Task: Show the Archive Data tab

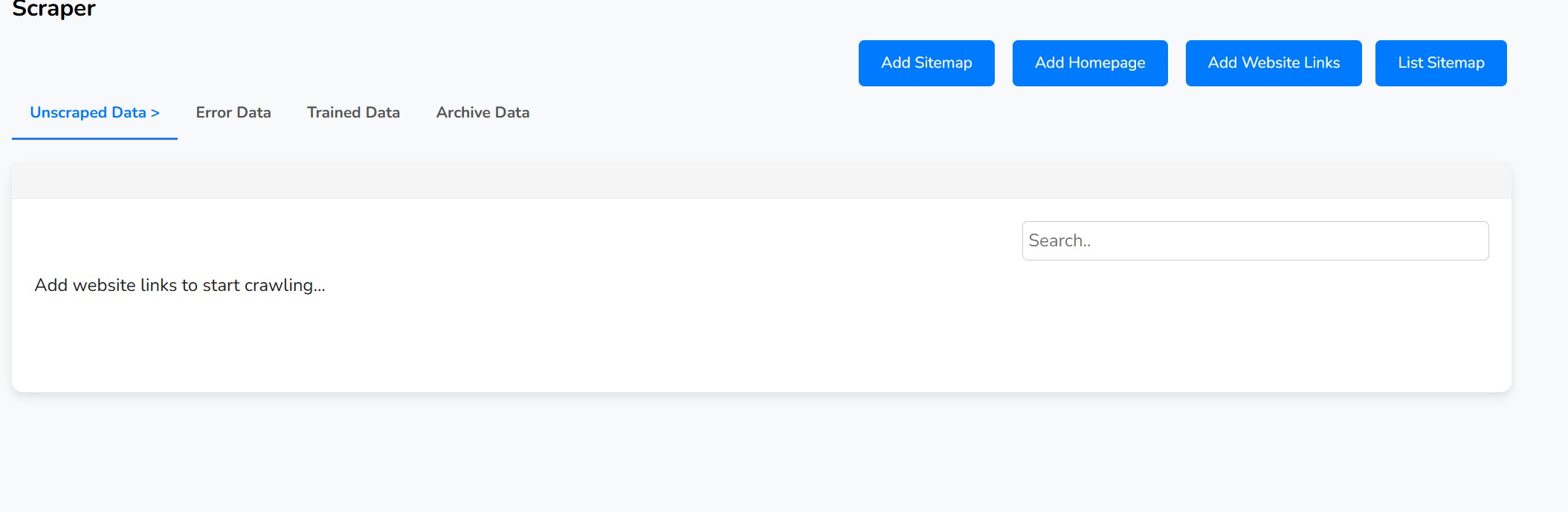Action: pyautogui.click(x=483, y=112)
